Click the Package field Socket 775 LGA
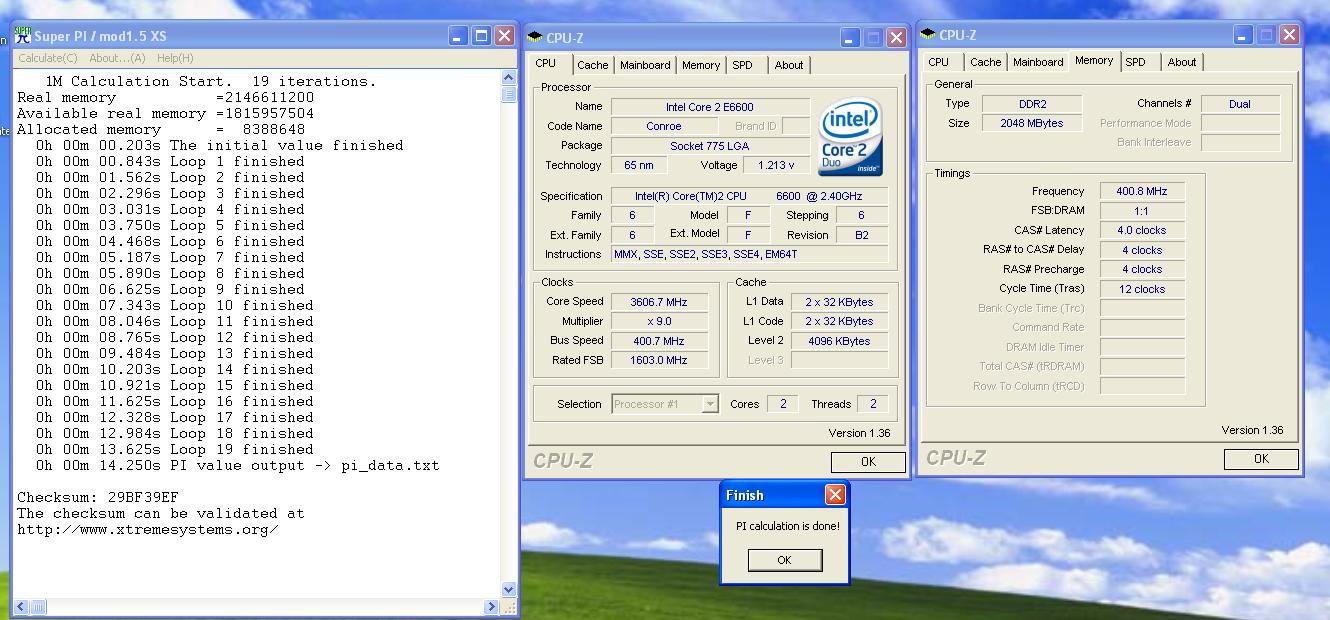 710,146
